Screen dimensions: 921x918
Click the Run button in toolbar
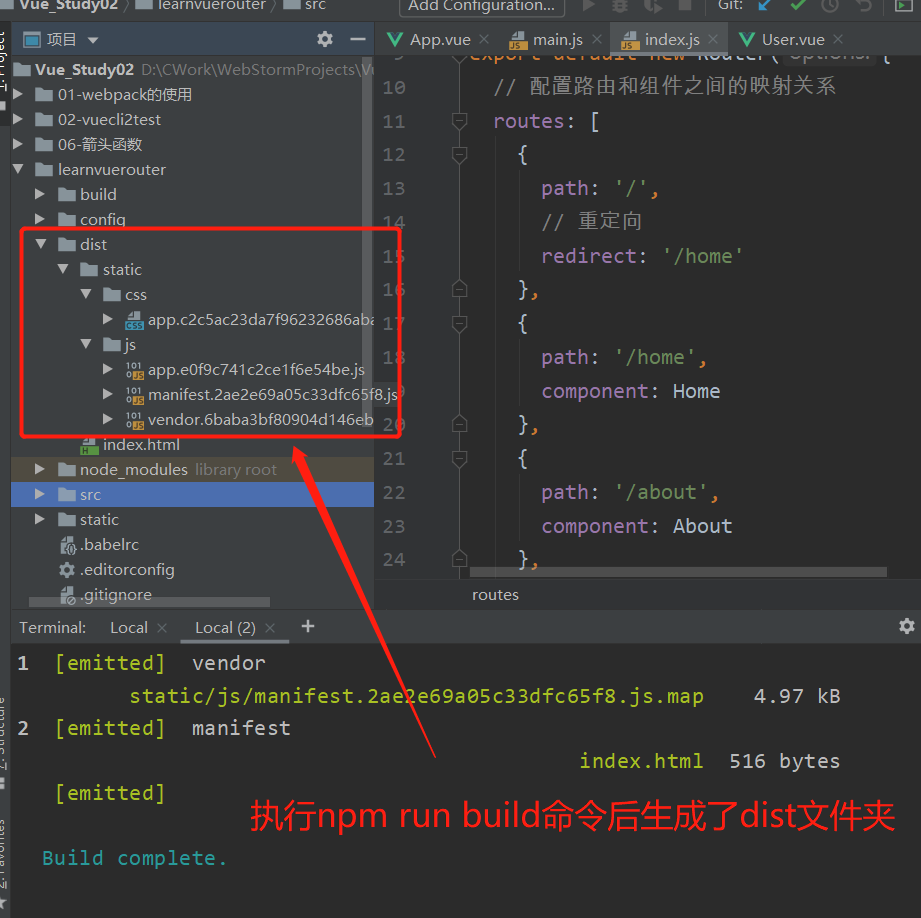[x=589, y=5]
